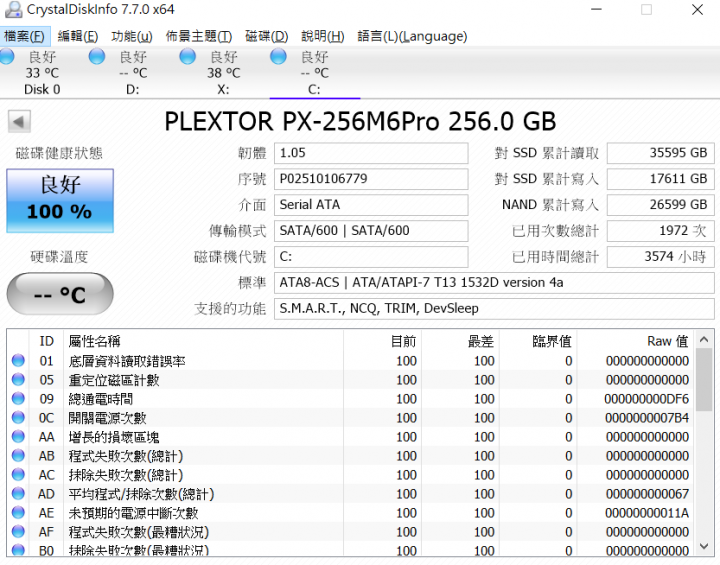Click NAND writes value 26599 GB
Viewport: 720px width, 565px height.
tap(661, 205)
